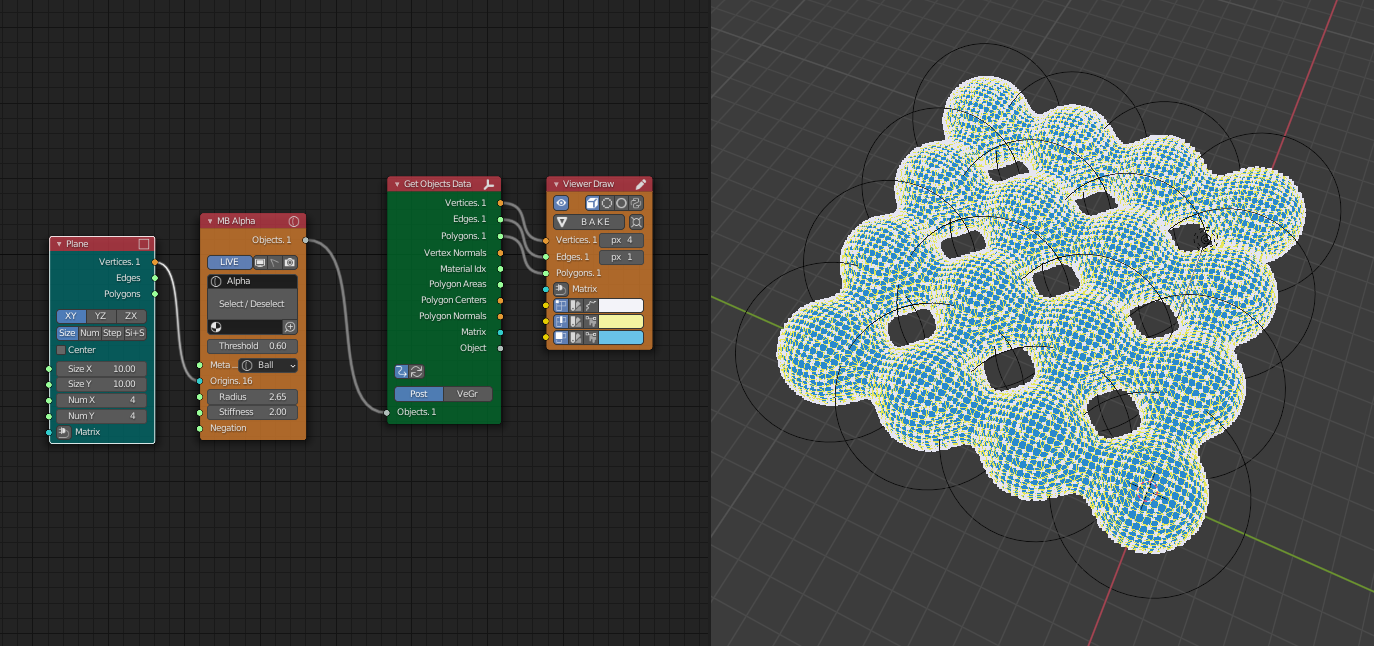Collapse the Viewer Draw node header triangle
This screenshot has height=646, width=1374.
coord(555,184)
